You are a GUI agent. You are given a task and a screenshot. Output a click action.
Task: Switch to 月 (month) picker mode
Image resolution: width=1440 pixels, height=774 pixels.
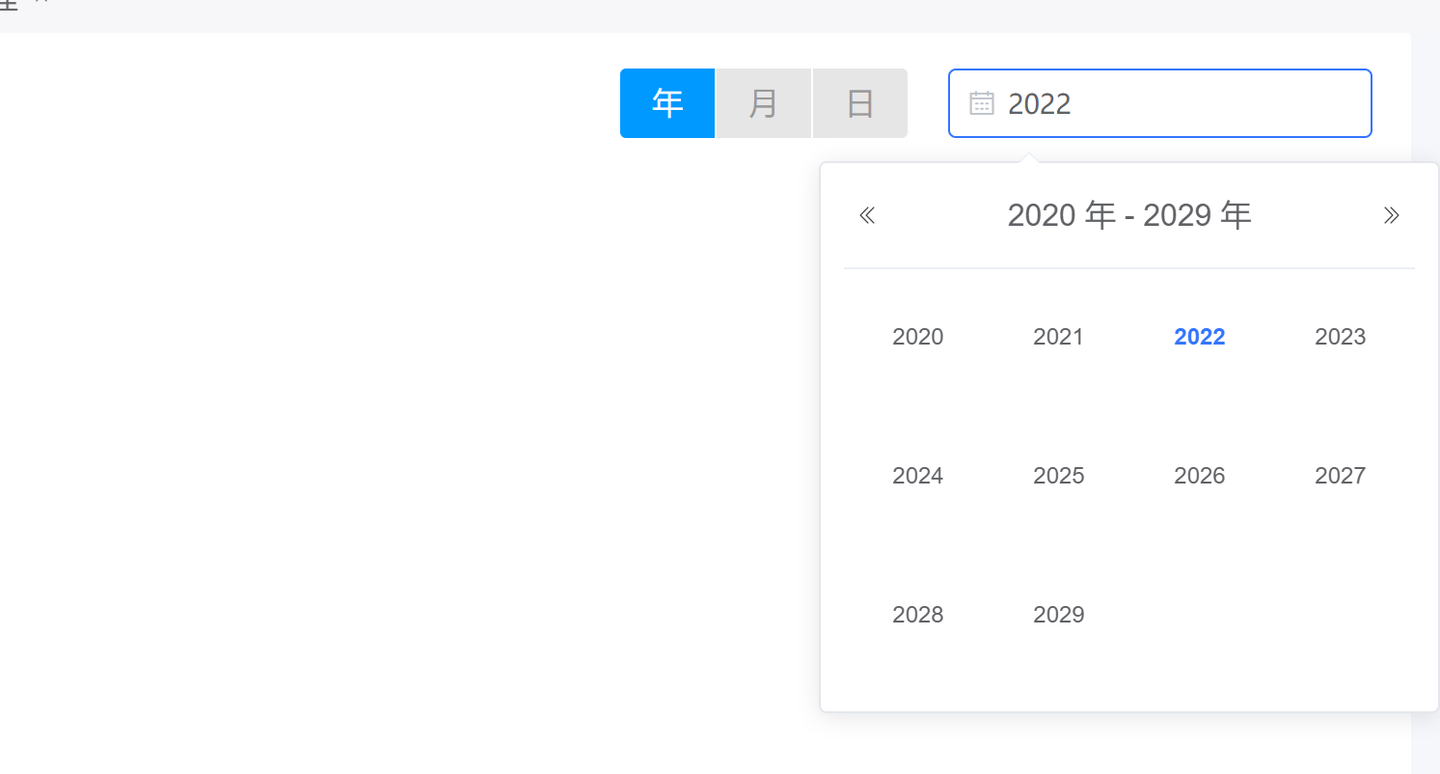(x=763, y=102)
